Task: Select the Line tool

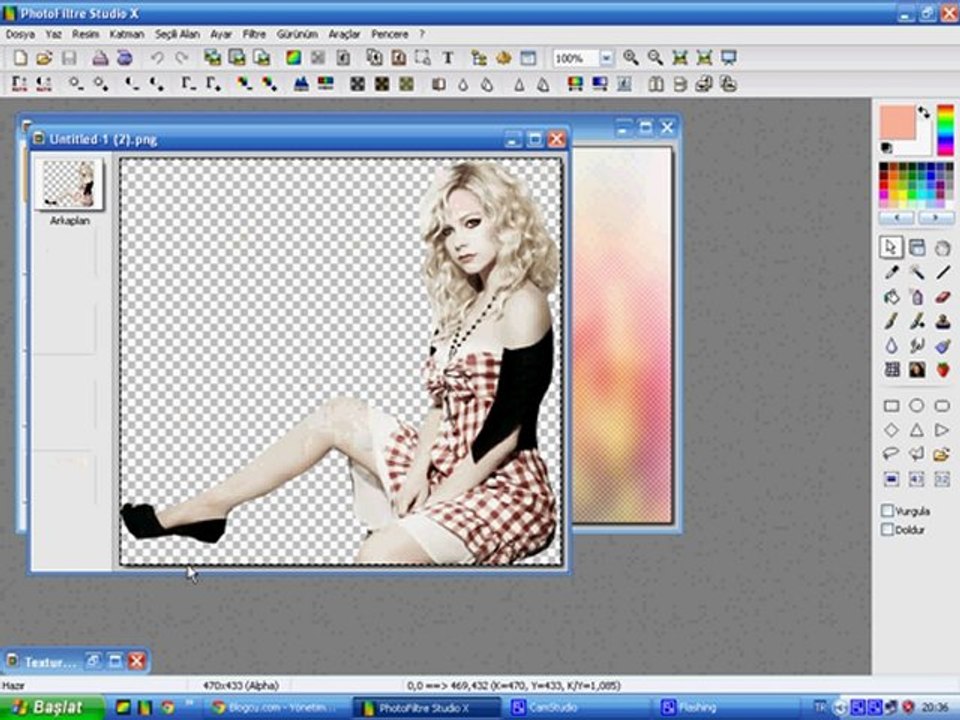Action: coord(942,272)
